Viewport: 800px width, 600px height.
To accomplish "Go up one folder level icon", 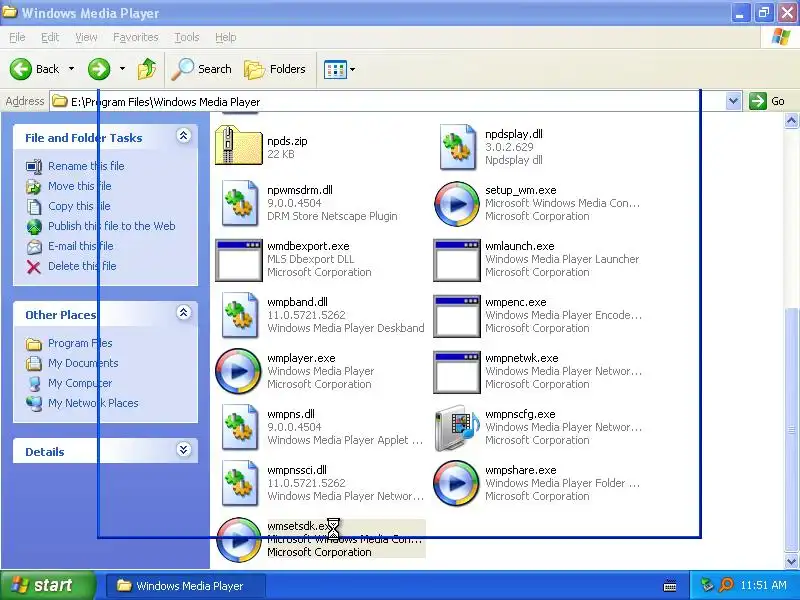I will pyautogui.click(x=147, y=69).
